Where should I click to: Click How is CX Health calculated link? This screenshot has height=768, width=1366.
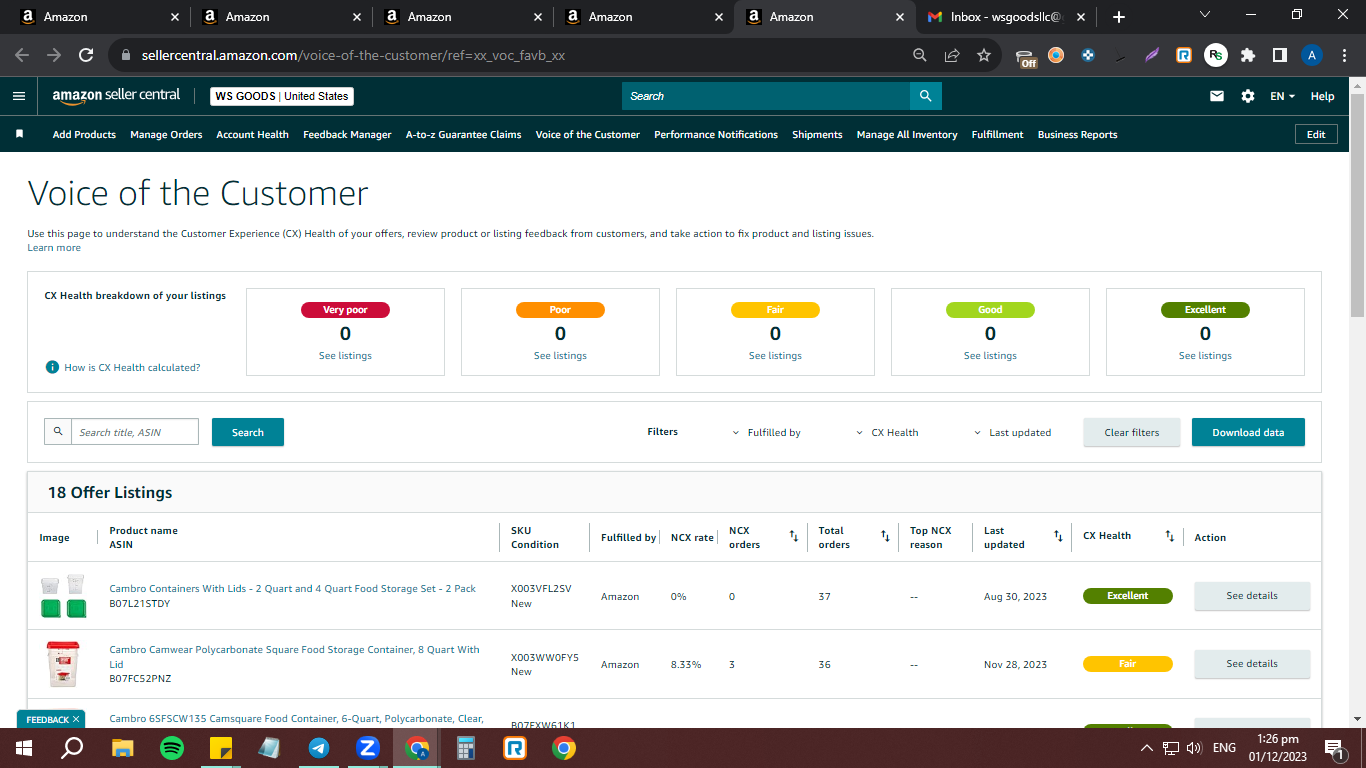pos(132,367)
